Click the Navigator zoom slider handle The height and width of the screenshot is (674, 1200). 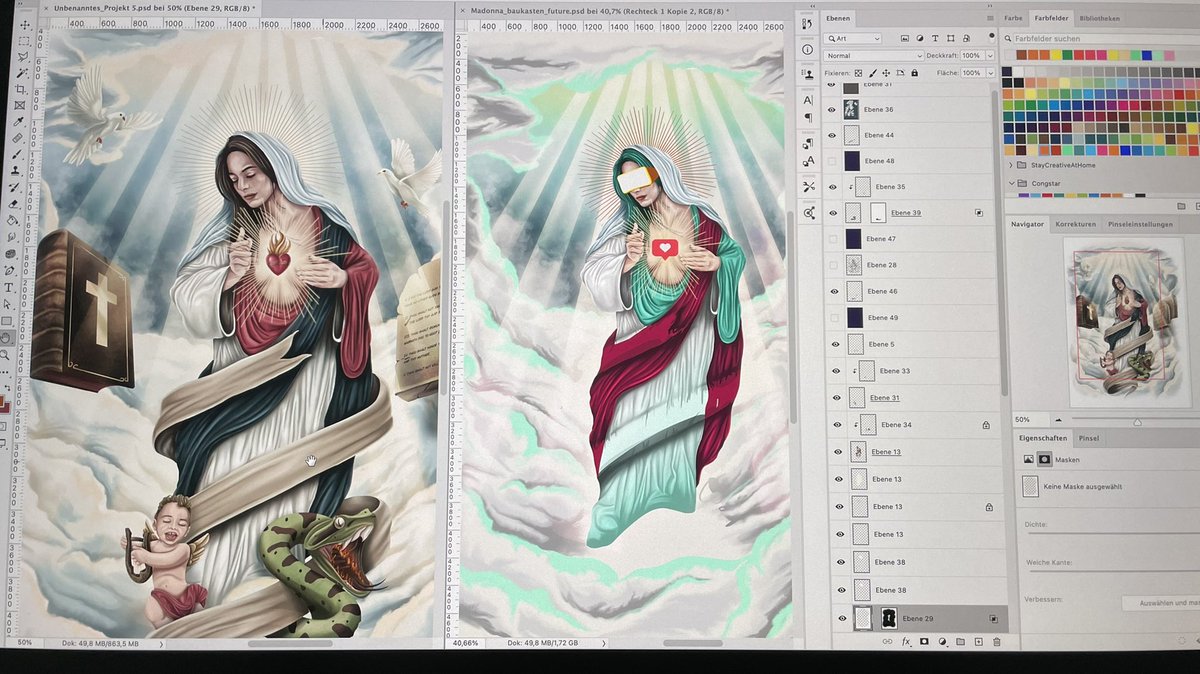tap(1137, 422)
